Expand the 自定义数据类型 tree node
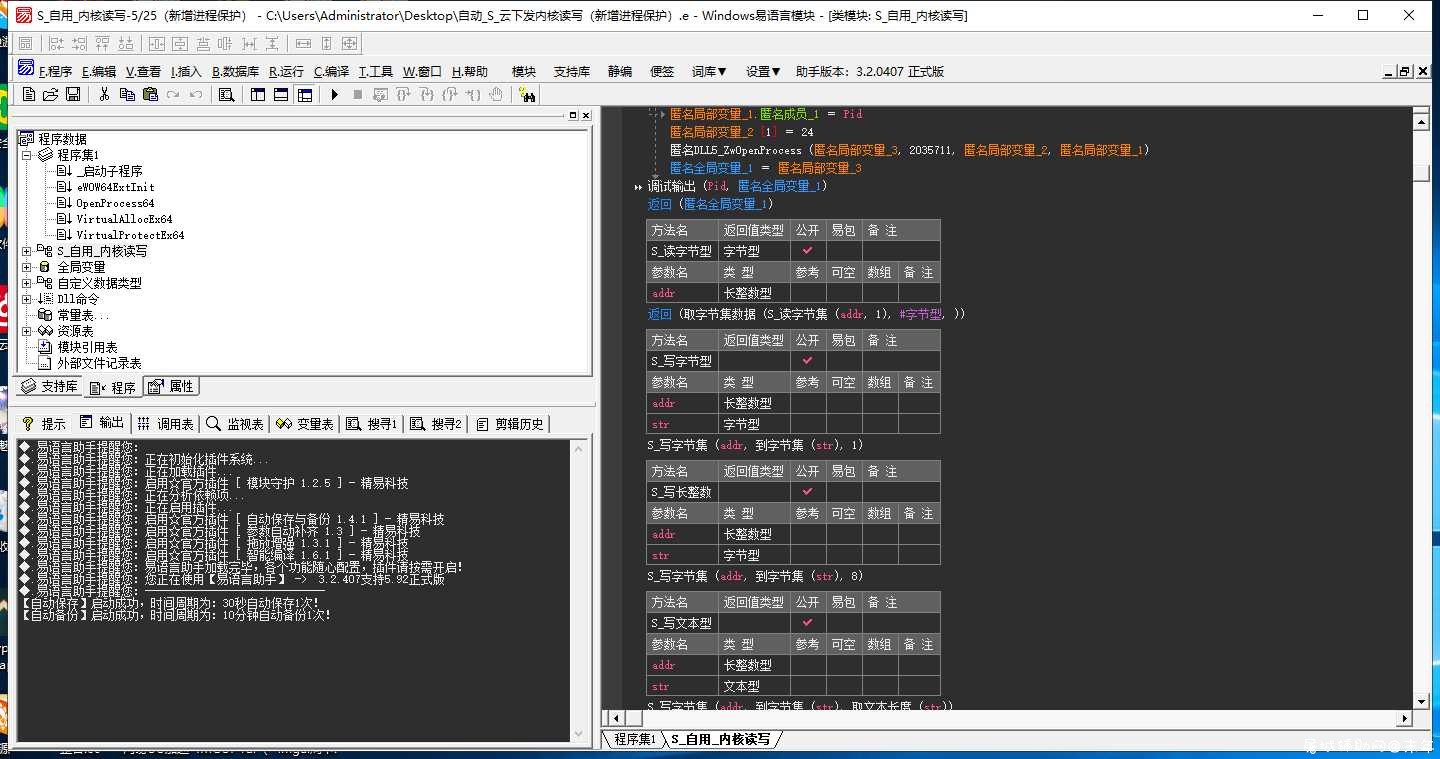The image size is (1440, 759). [27, 283]
